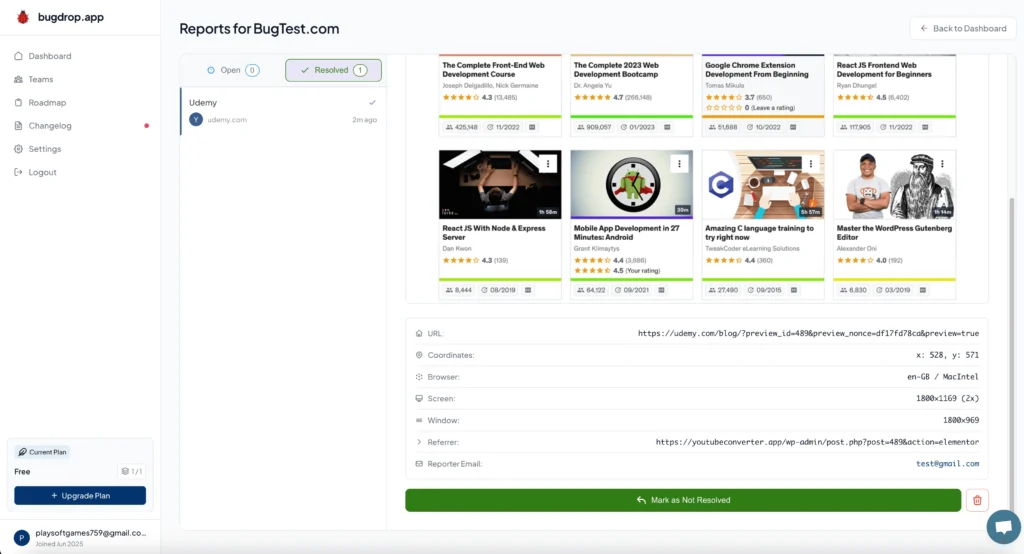Click the Reports for BugTest.com heading
Screen dimensions: 1024x554
click(259, 29)
